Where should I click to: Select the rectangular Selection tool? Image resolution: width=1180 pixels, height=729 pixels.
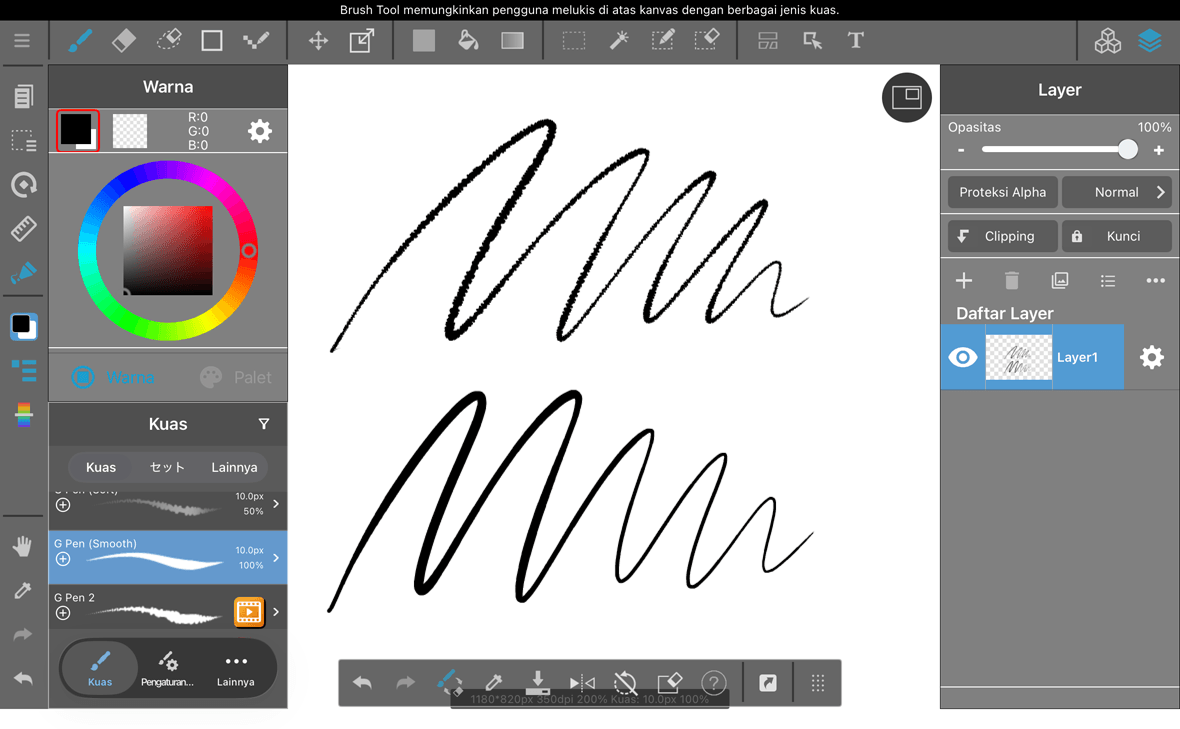click(x=574, y=41)
